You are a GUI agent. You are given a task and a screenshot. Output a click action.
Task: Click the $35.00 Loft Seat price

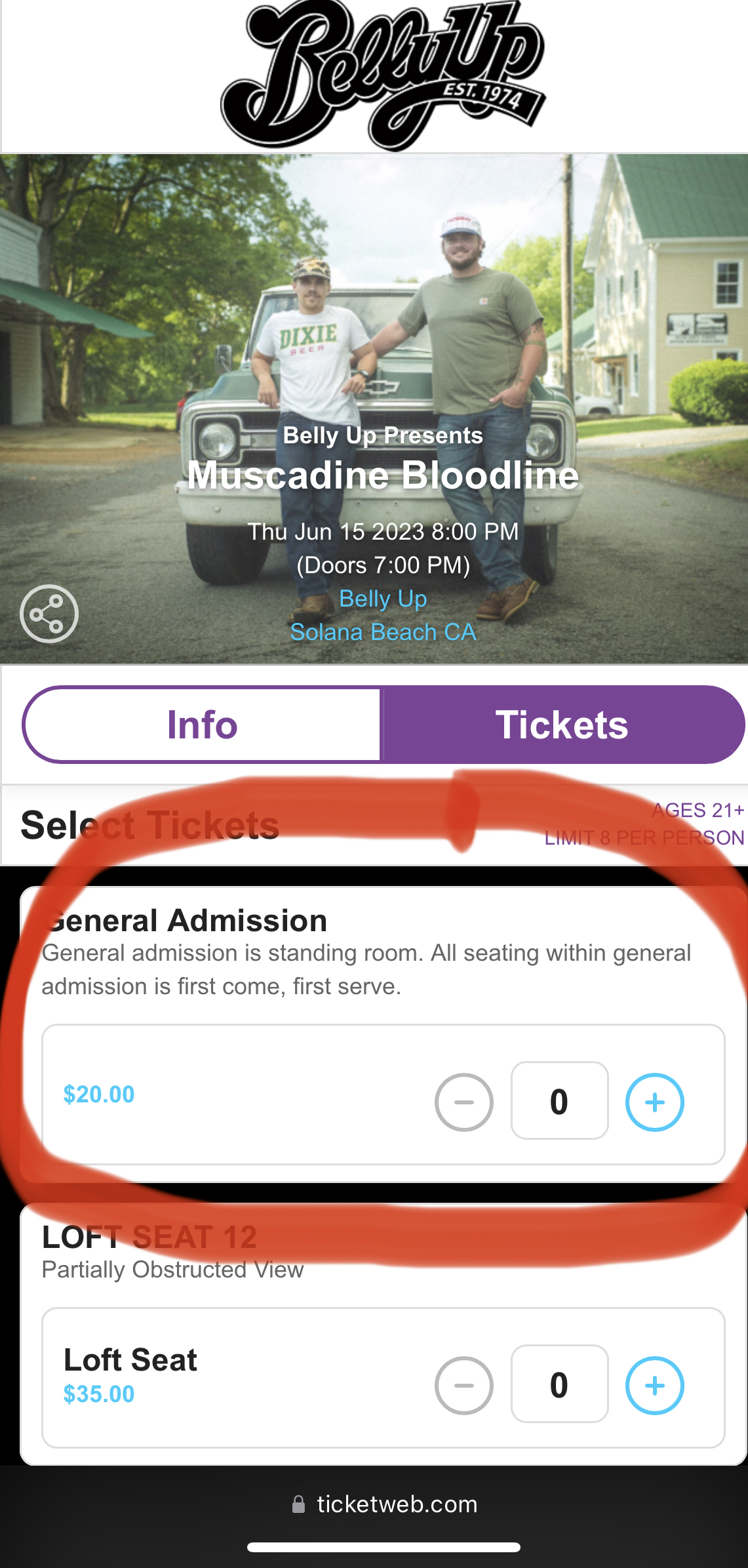(x=99, y=1394)
